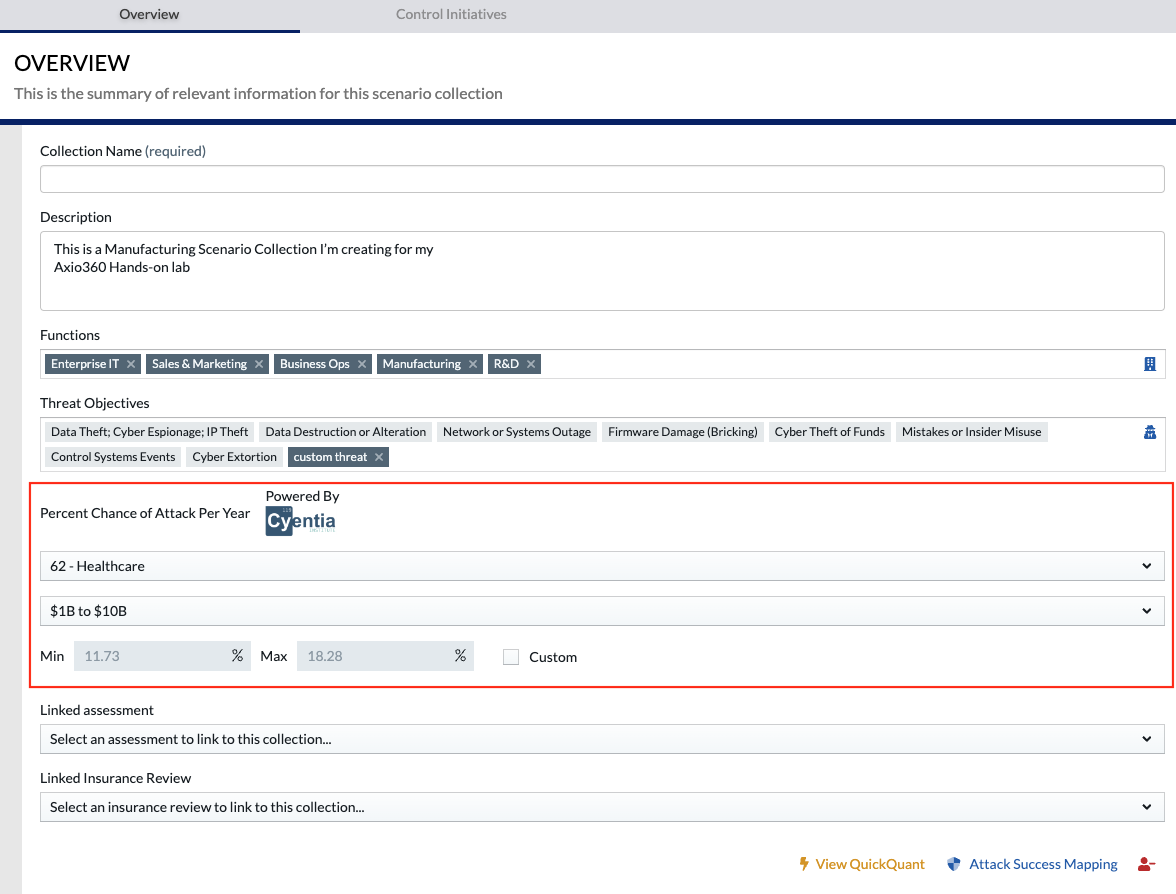This screenshot has width=1176, height=894.
Task: Click the Min percent field 11.73
Action: tap(162, 656)
